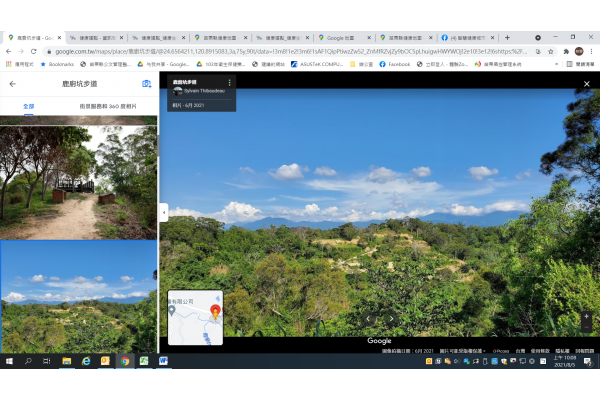Zoom in using the plus button
The width and height of the screenshot is (600, 400).
586,316
